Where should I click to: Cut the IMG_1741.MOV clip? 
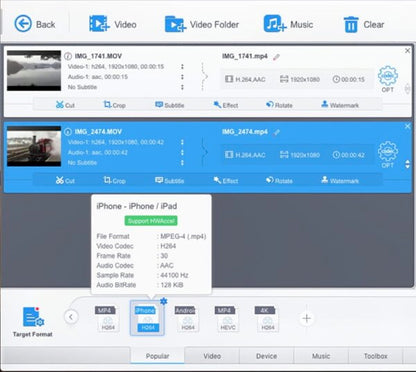click(65, 105)
